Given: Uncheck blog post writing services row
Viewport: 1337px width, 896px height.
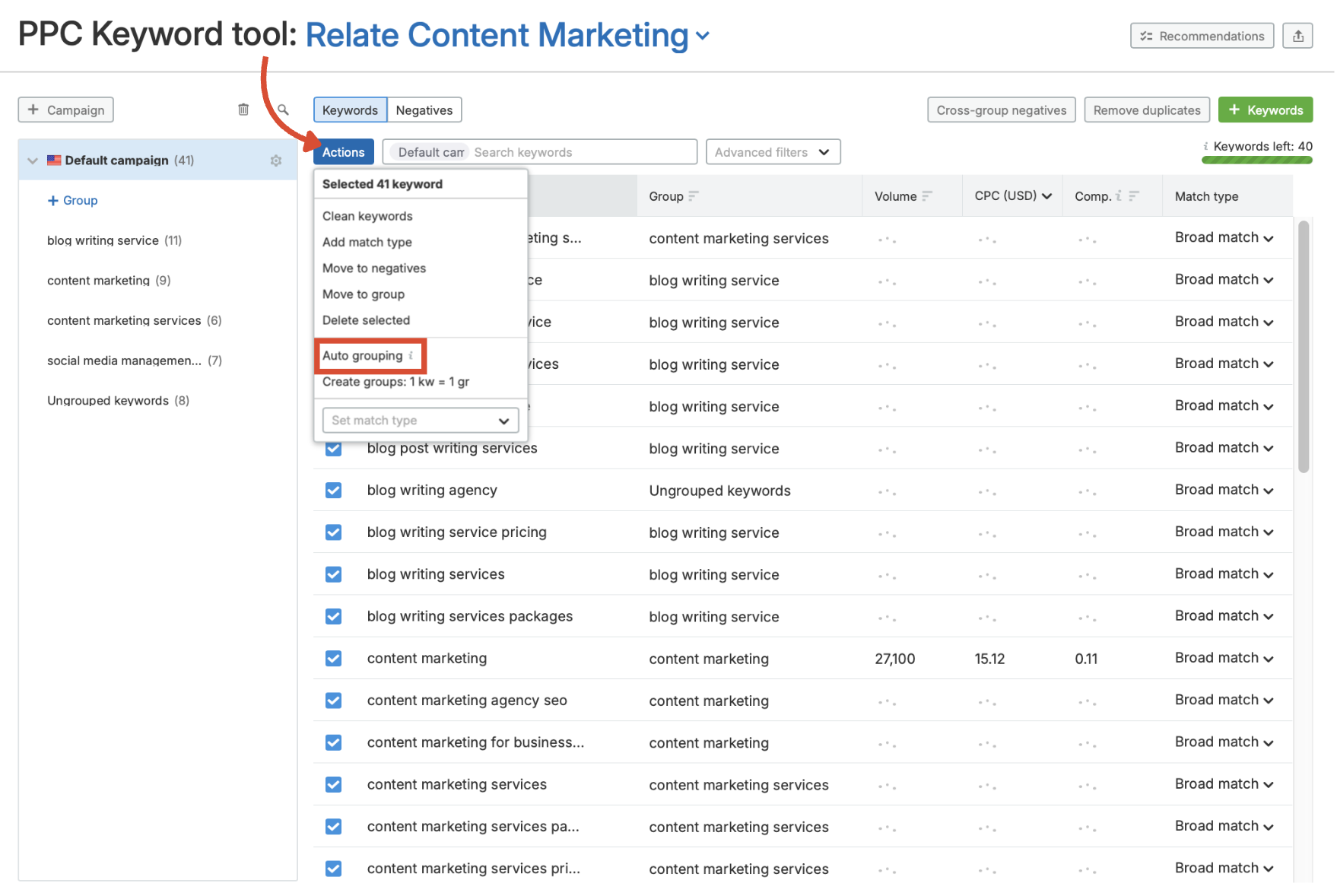Looking at the screenshot, I should click(333, 448).
